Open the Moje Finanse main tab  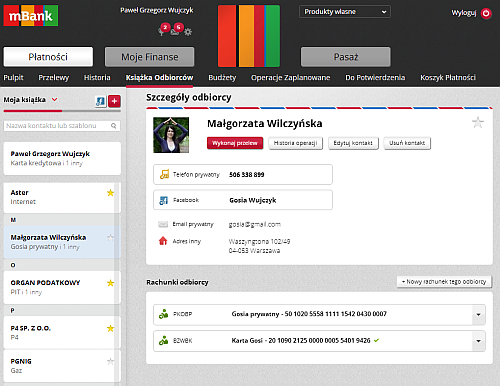coord(149,57)
